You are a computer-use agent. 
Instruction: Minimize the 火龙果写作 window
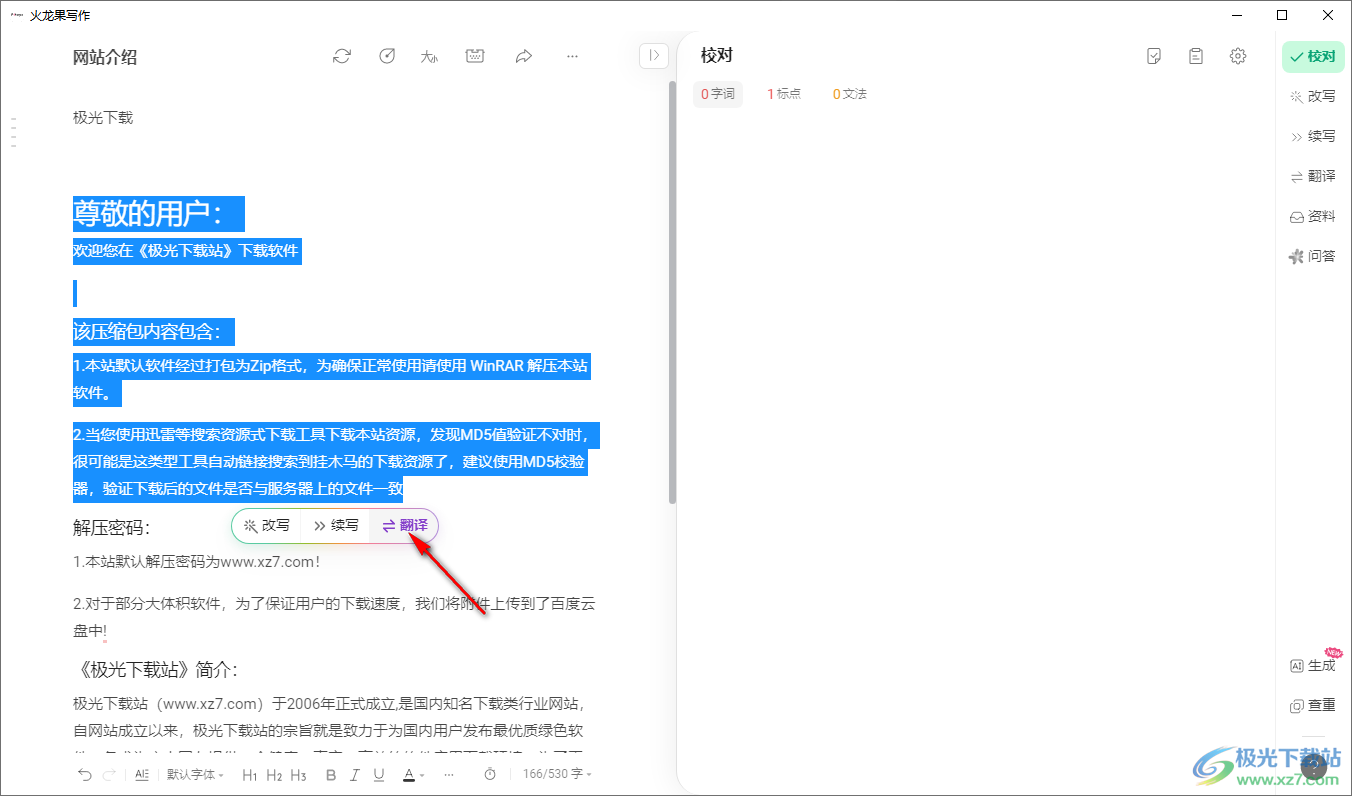(1236, 15)
